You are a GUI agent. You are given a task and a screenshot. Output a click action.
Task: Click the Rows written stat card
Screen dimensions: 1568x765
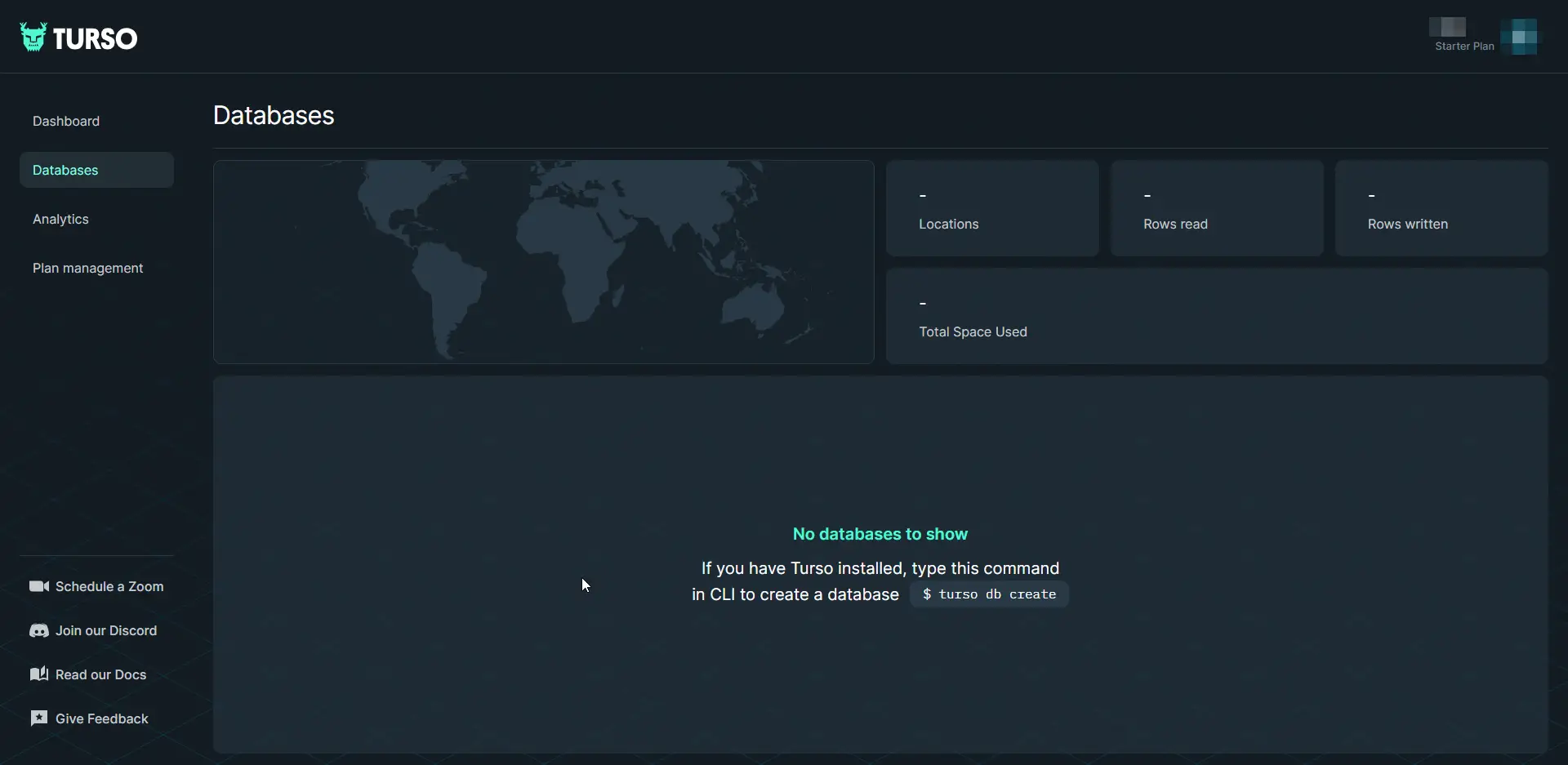[1441, 208]
